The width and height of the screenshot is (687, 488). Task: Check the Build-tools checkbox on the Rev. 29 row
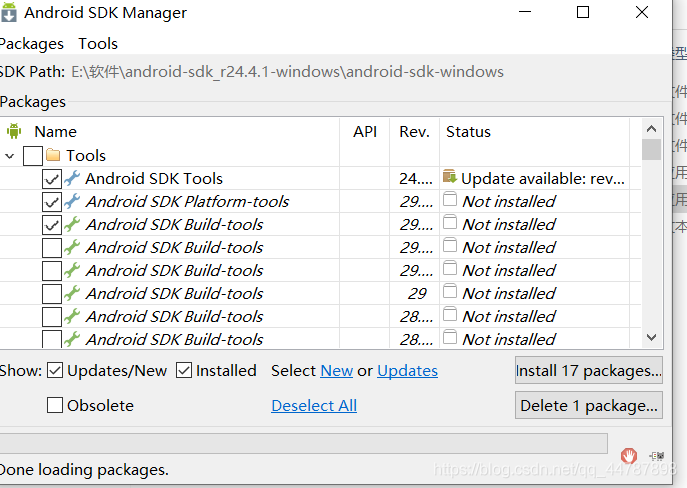click(52, 294)
